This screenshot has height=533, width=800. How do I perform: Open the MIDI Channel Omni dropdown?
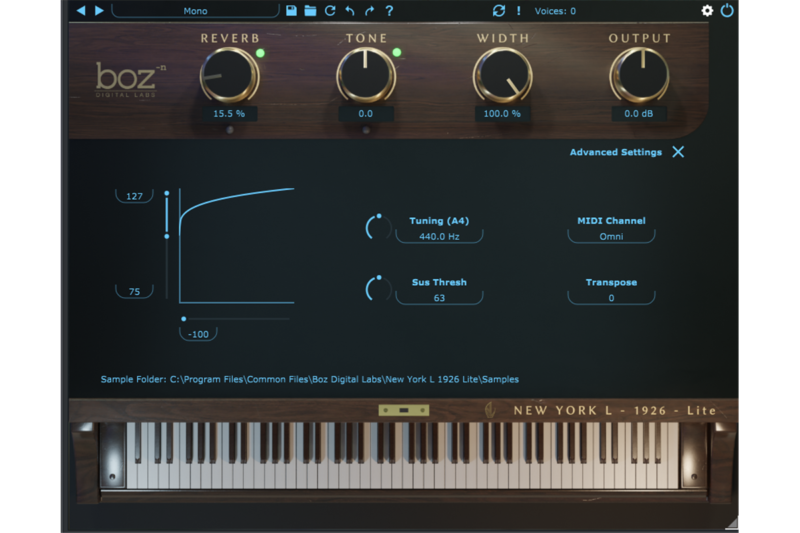pyautogui.click(x=611, y=237)
